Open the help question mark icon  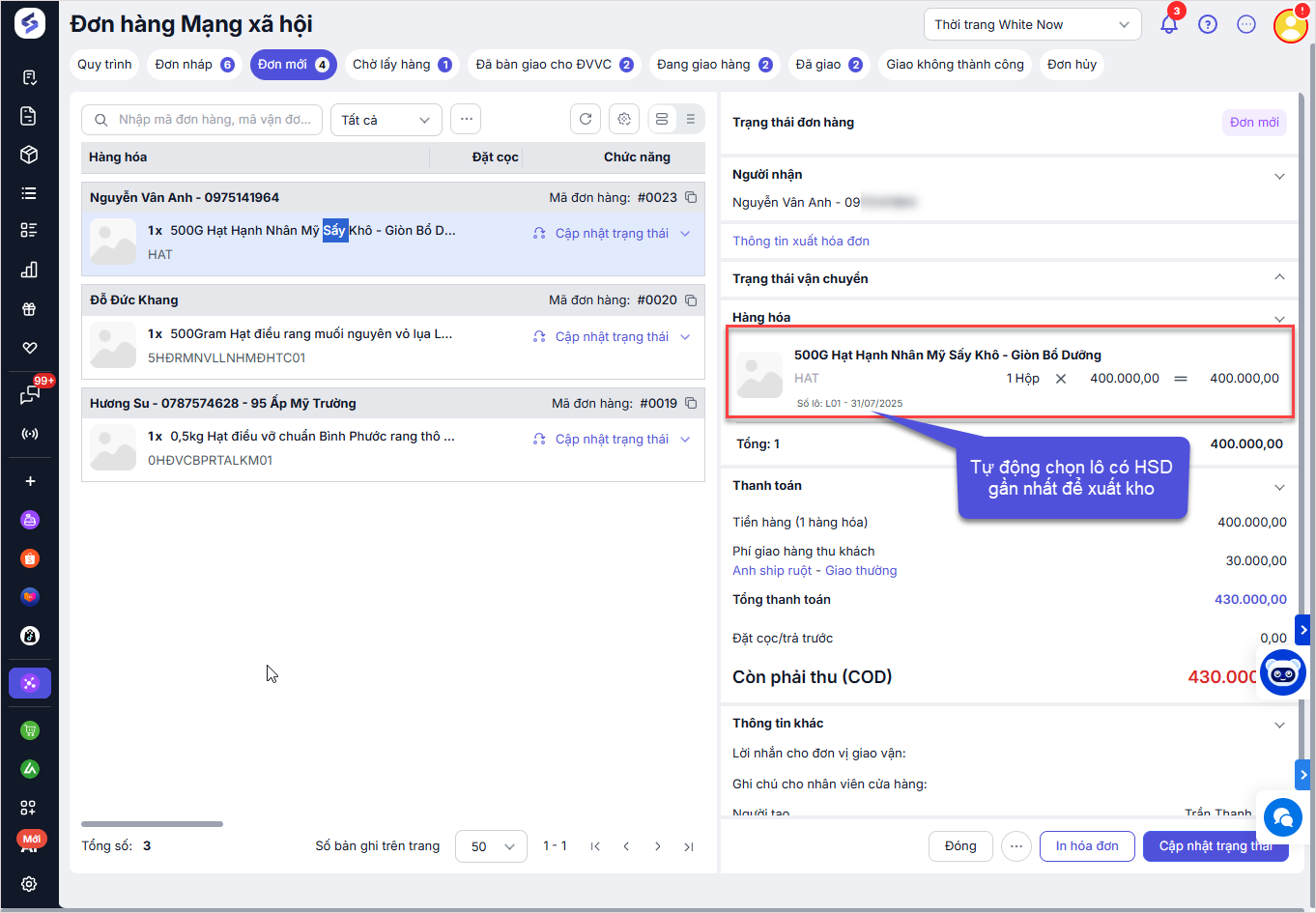click(x=1208, y=25)
